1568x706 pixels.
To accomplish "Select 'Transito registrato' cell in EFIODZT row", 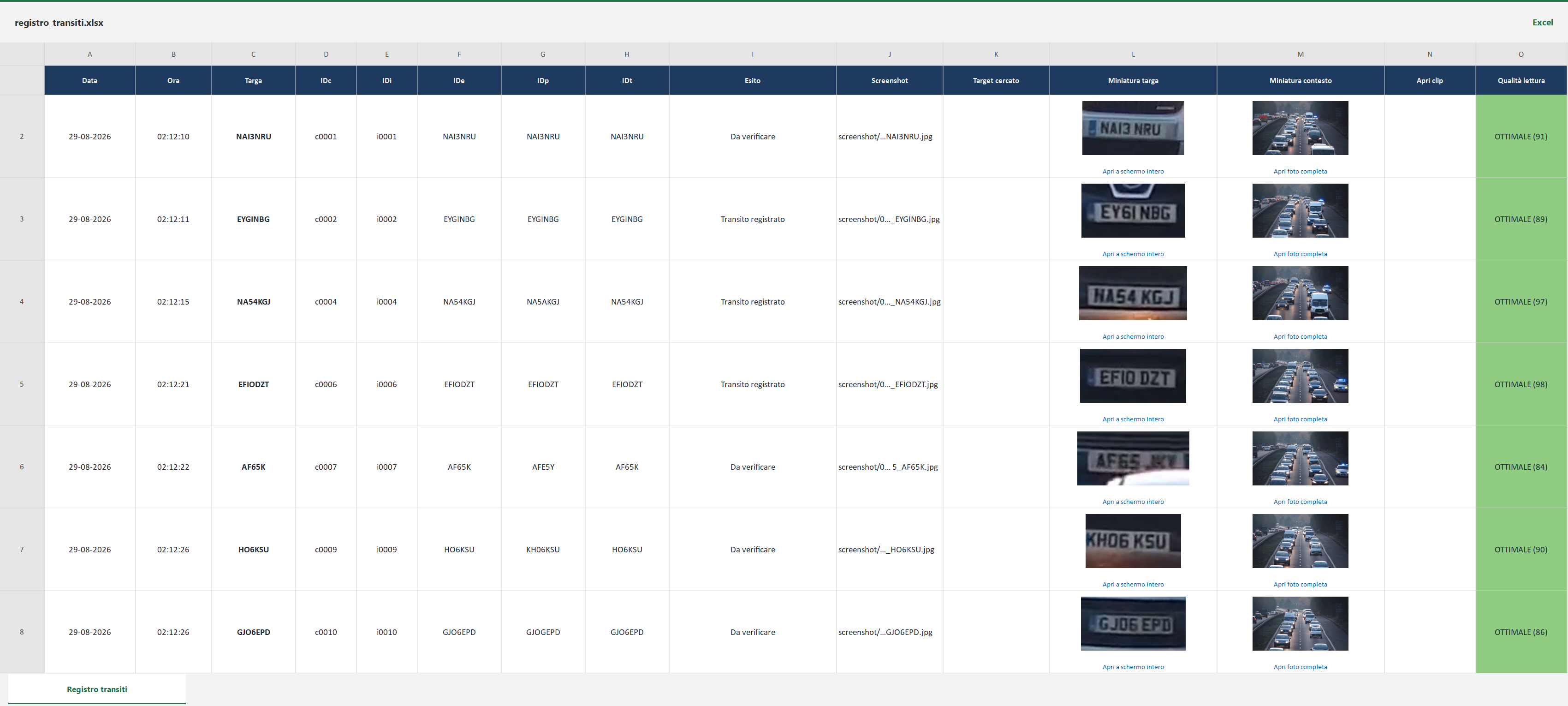I will click(752, 384).
